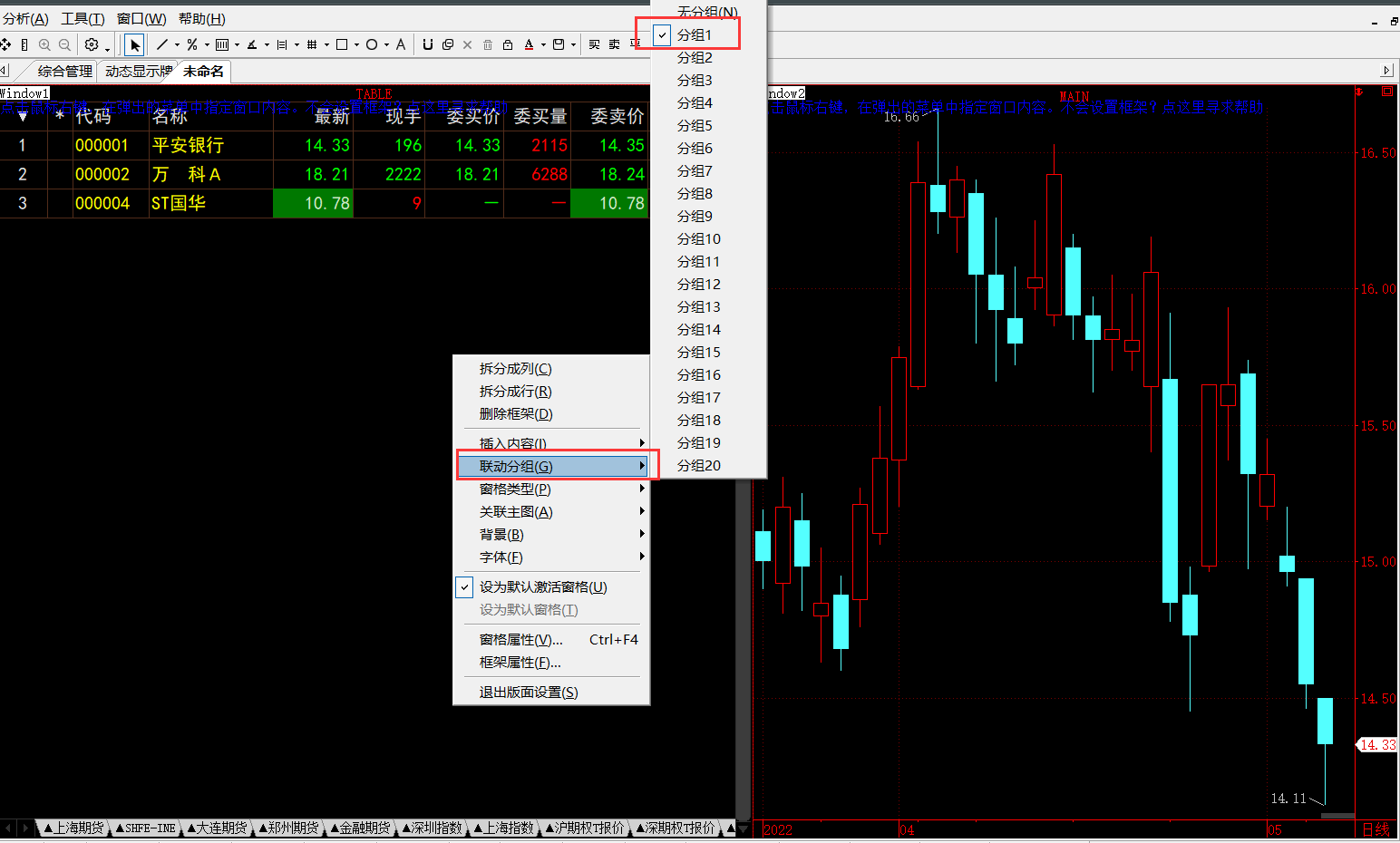Click the zoom out magnifier icon

[x=64, y=44]
